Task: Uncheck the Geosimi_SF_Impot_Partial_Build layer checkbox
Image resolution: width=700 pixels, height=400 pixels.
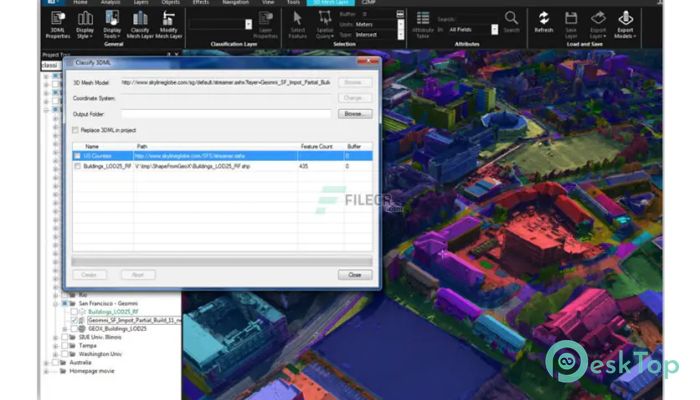Action: coord(74,320)
